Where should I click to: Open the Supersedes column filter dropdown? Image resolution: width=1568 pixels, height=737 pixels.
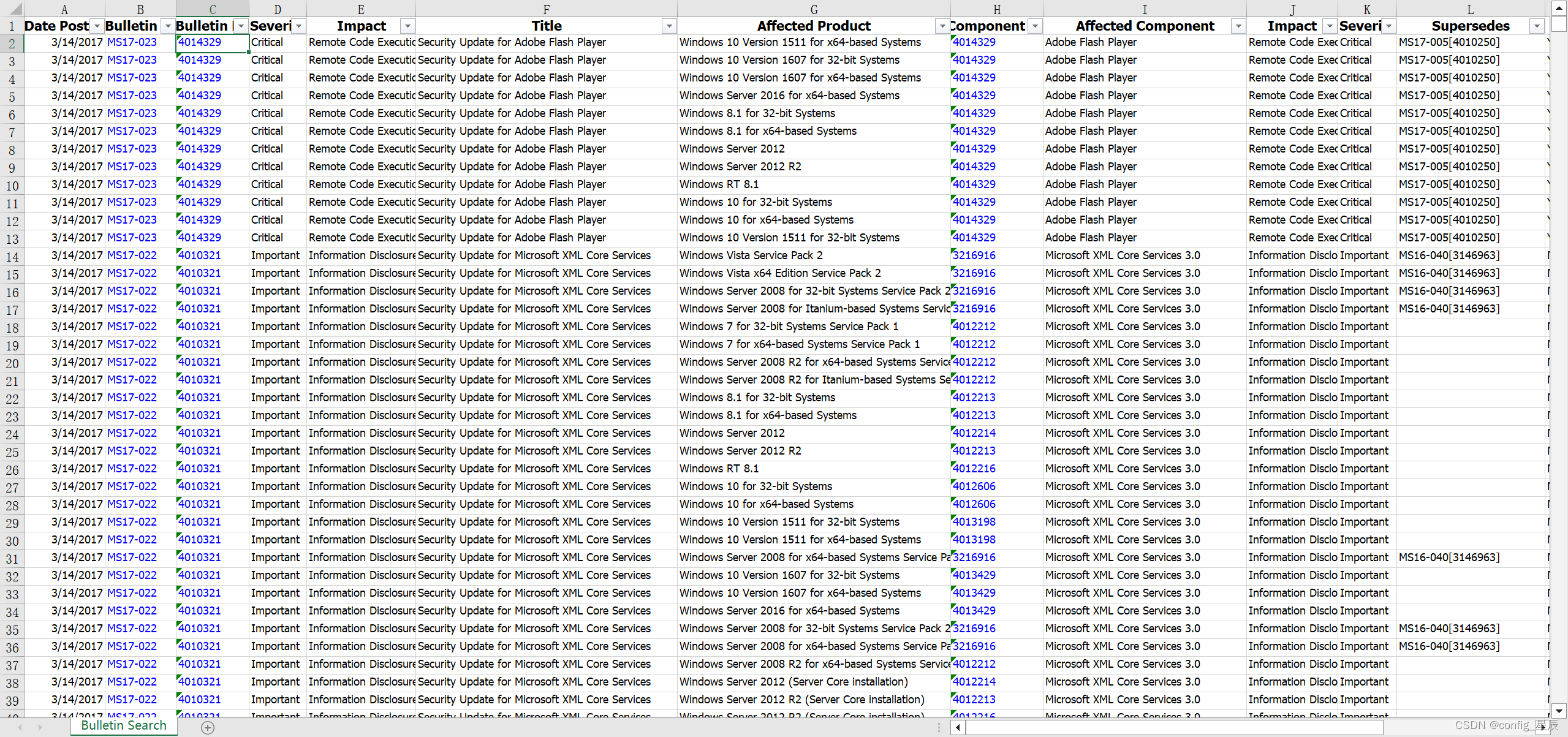[1537, 26]
